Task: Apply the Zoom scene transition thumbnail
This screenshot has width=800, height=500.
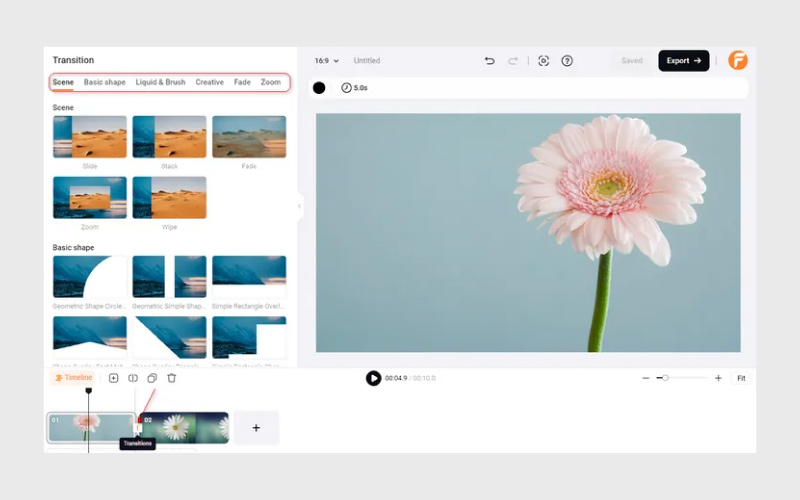Action: tap(90, 197)
